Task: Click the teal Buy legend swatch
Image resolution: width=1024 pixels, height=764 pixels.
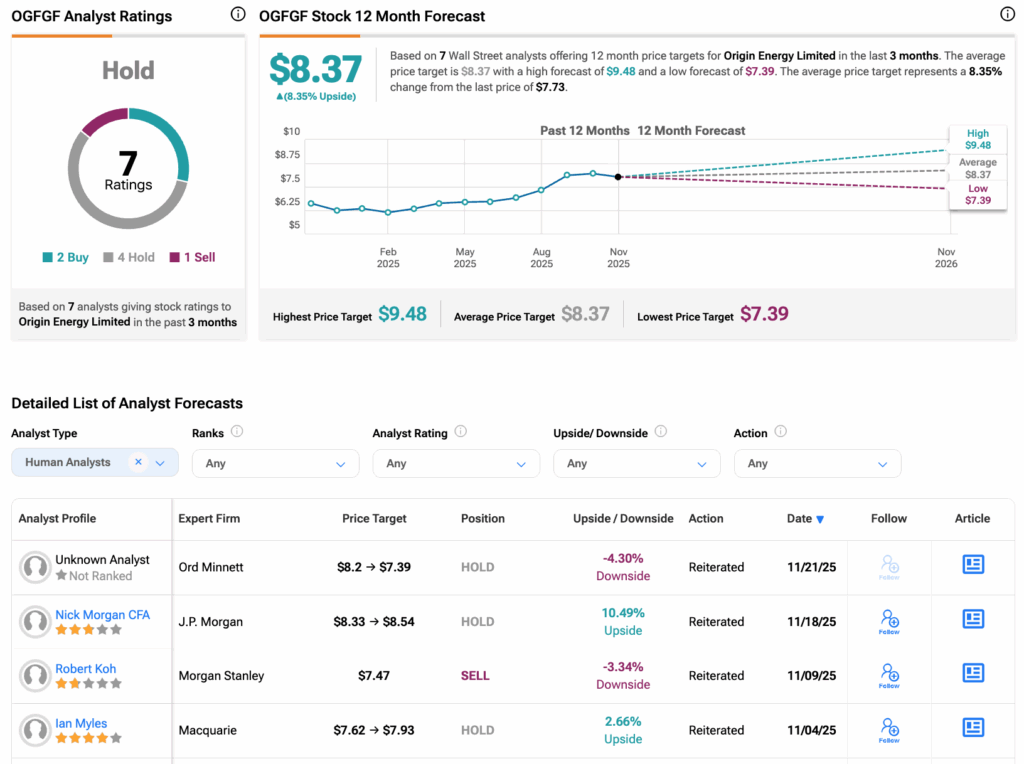Action: [48, 258]
